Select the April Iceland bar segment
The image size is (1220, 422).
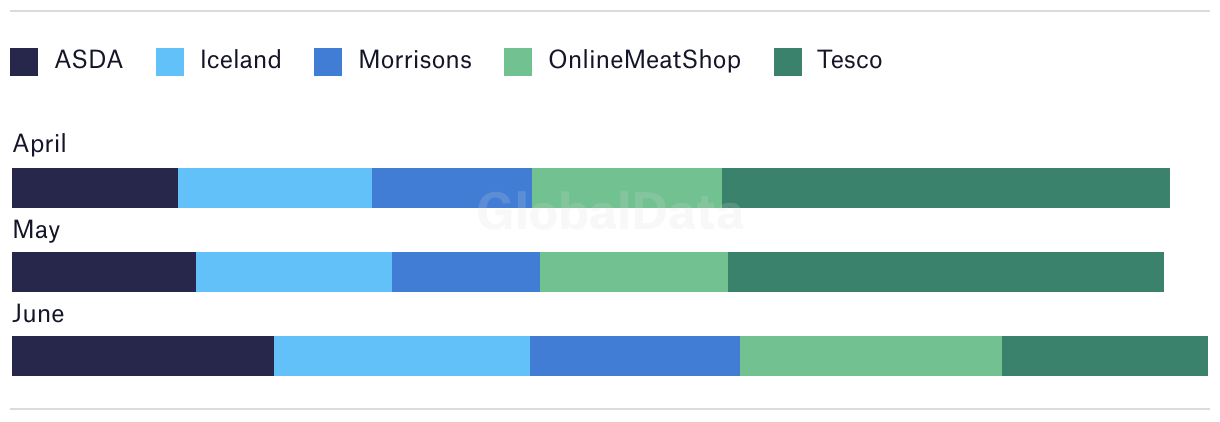275,188
